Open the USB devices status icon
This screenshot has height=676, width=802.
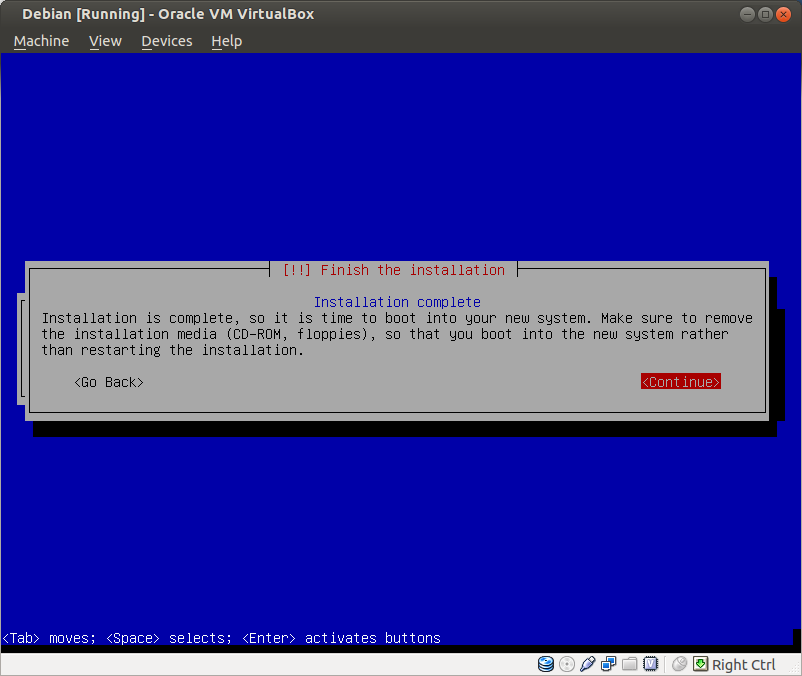(x=588, y=664)
